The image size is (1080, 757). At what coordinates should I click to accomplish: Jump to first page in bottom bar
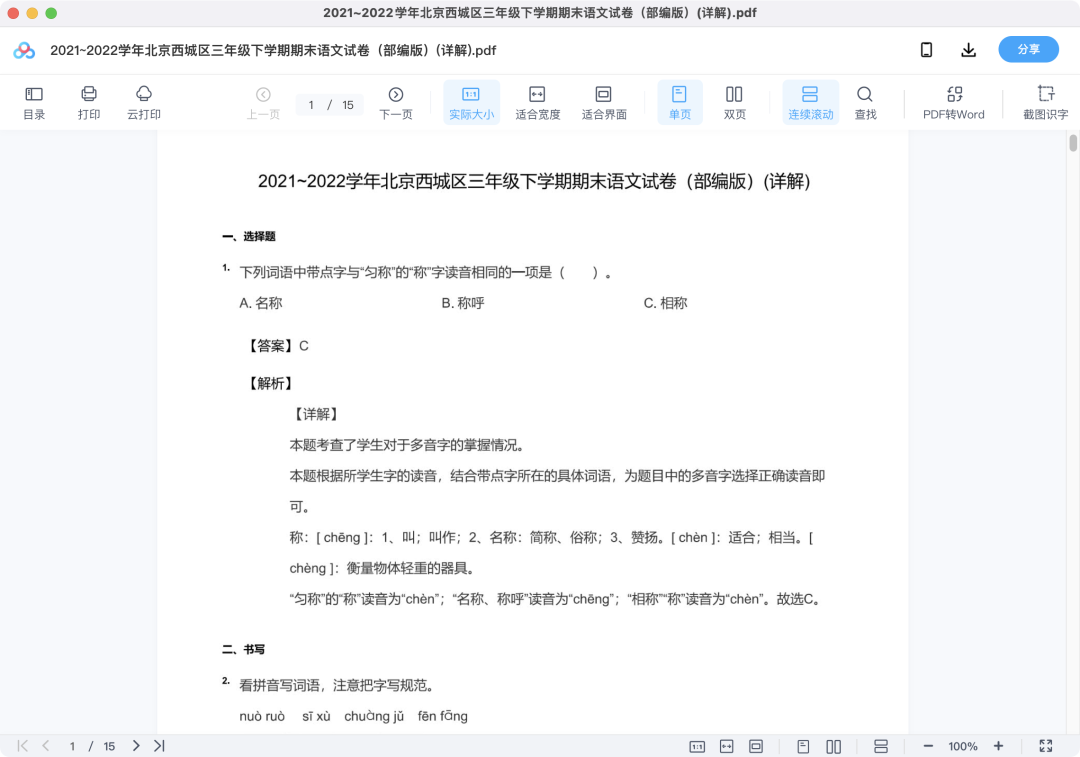[22, 745]
